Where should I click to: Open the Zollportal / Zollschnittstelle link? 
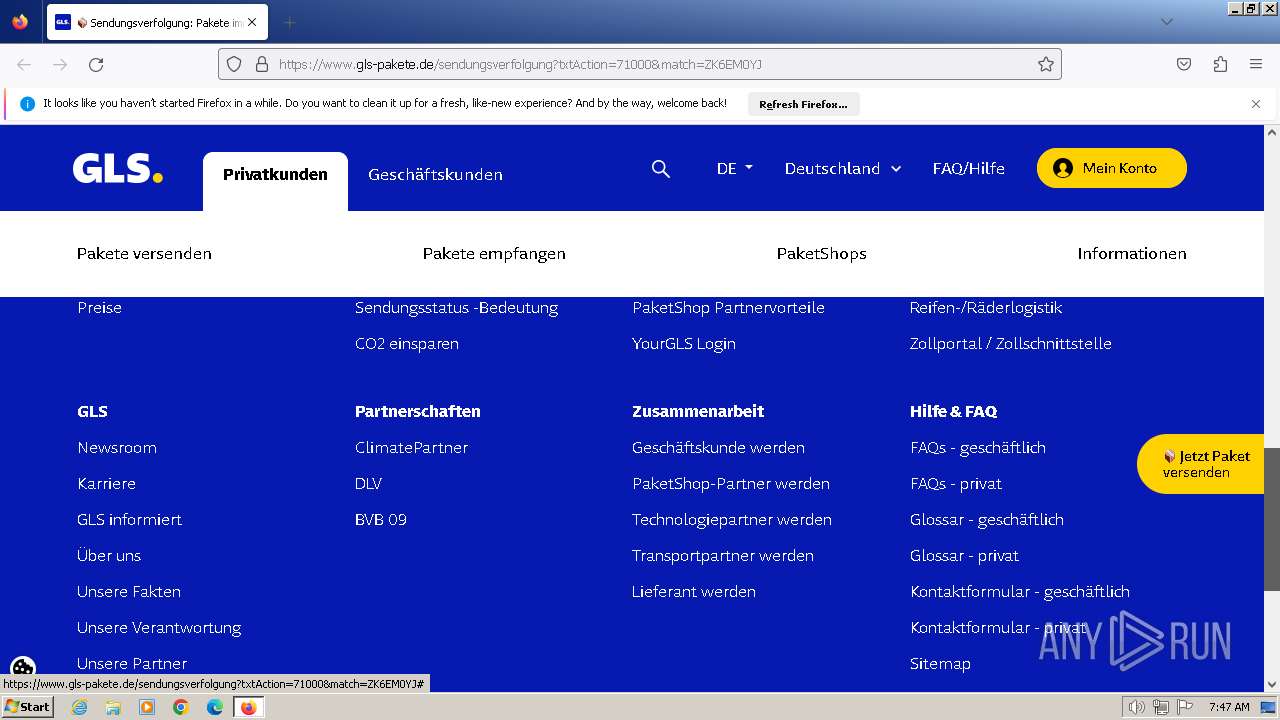point(1011,344)
